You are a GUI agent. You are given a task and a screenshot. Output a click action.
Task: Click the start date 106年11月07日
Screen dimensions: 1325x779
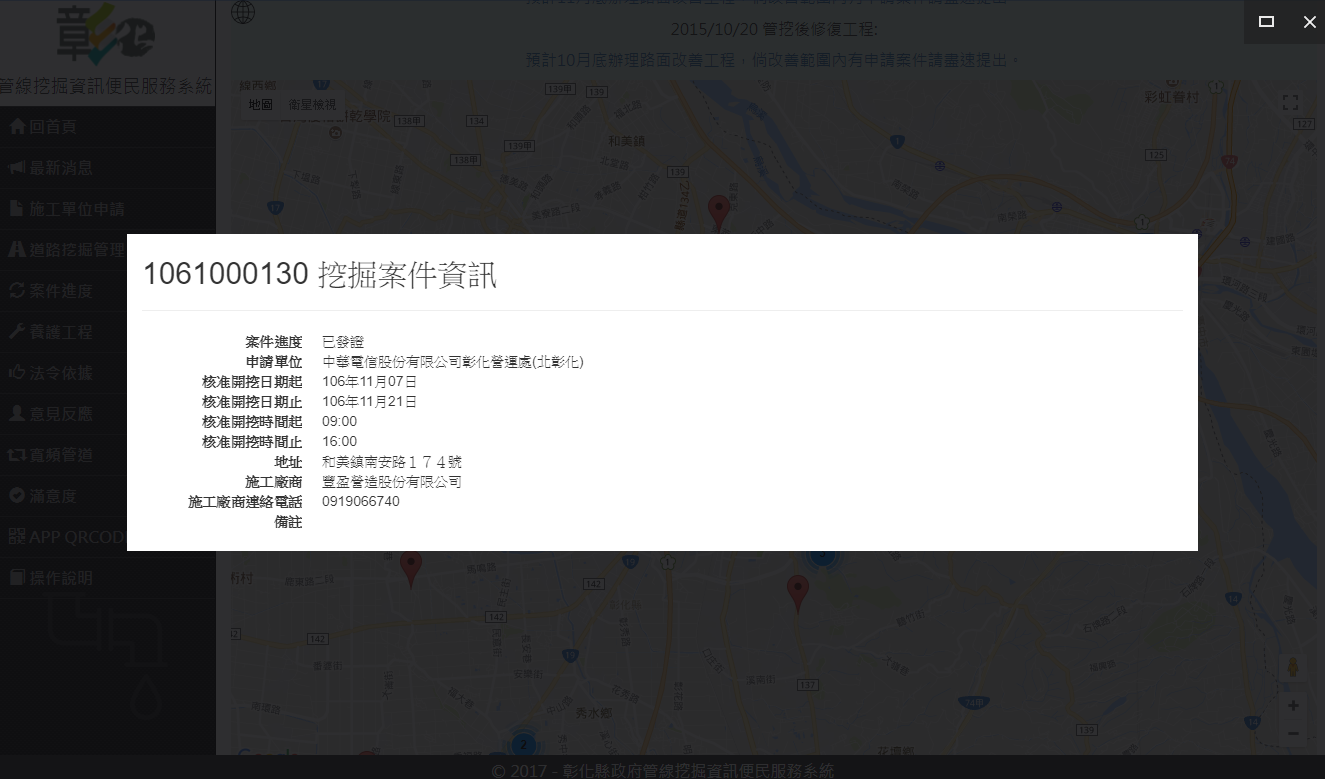pyautogui.click(x=369, y=382)
